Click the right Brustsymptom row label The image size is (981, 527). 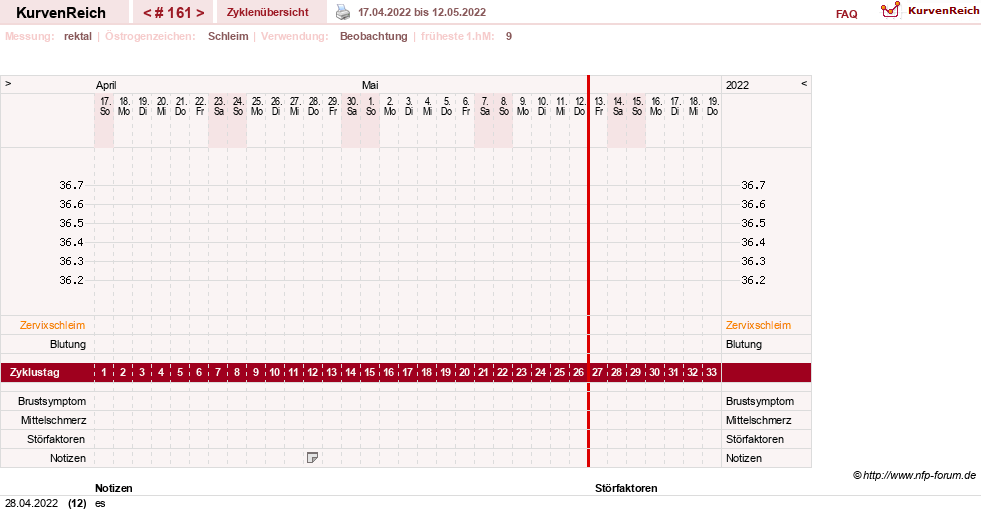coord(760,401)
